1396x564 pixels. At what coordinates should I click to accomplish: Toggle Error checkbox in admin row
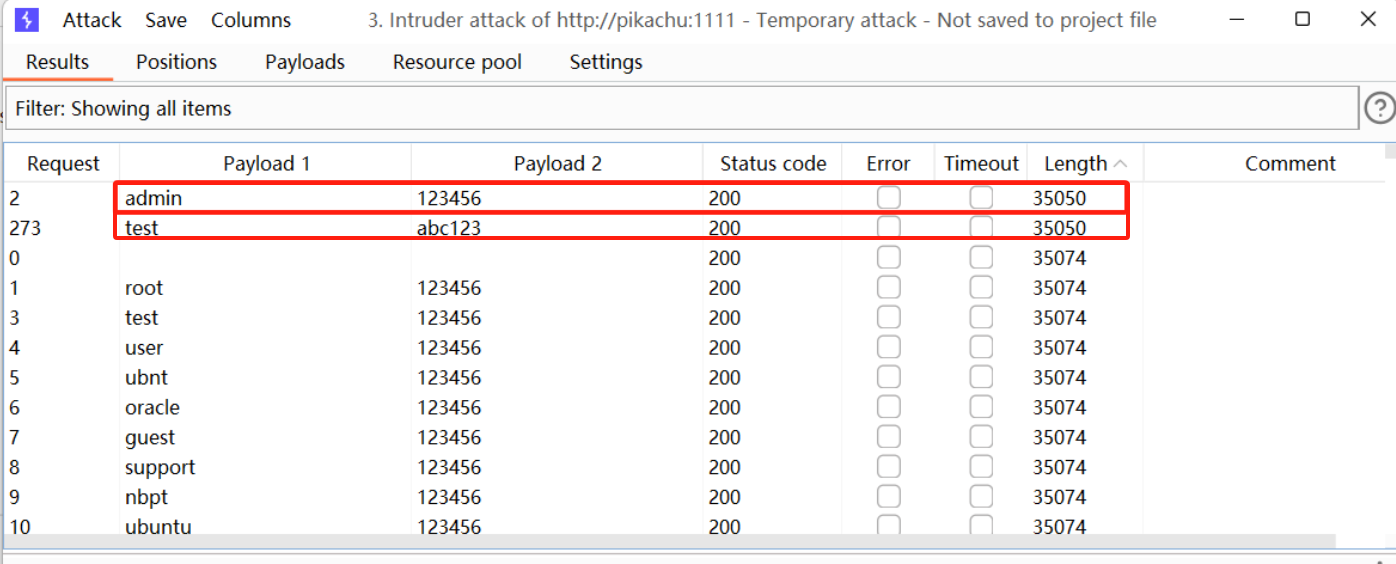tap(889, 198)
